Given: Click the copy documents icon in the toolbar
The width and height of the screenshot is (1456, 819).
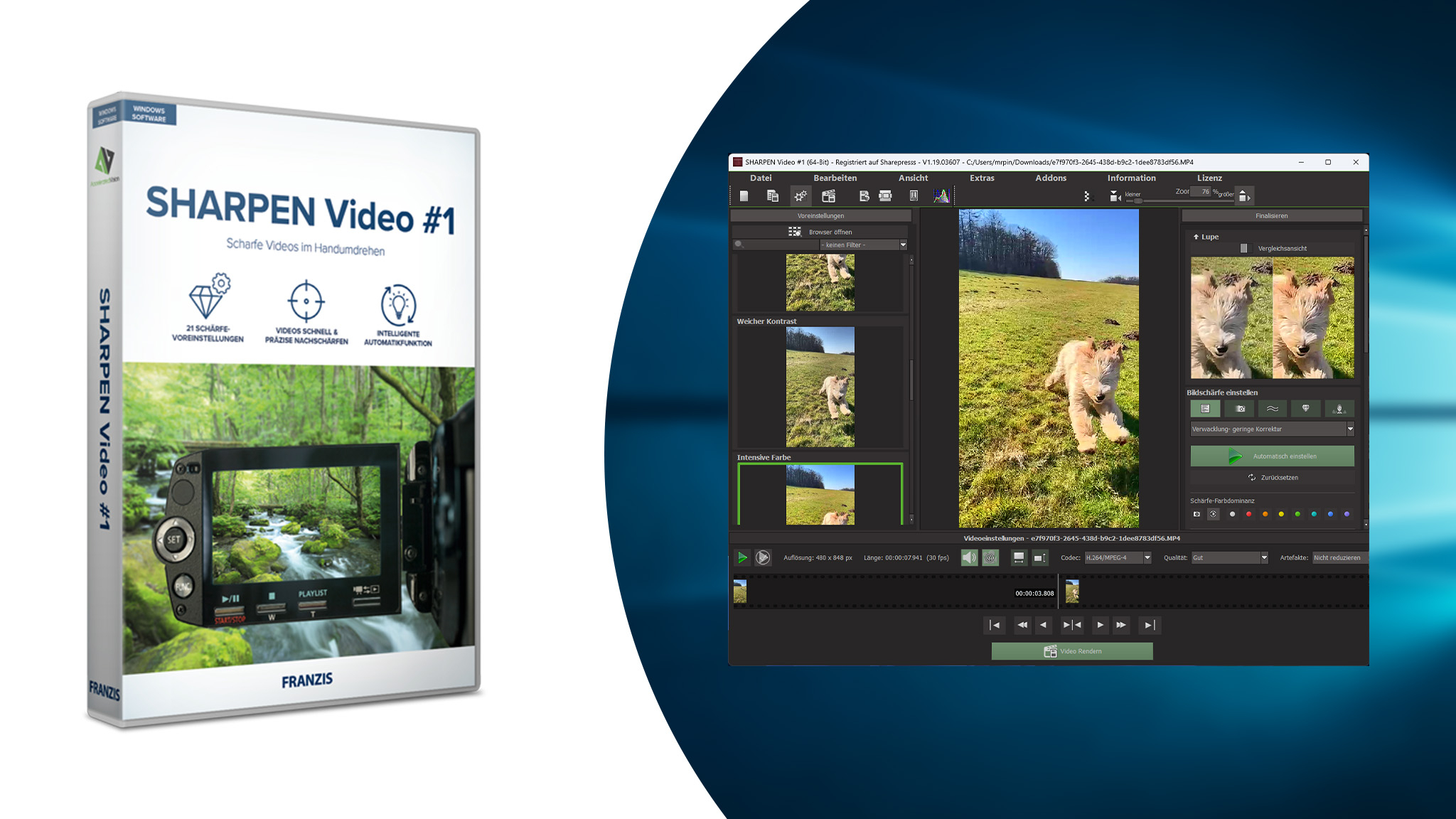Looking at the screenshot, I should click(x=773, y=196).
